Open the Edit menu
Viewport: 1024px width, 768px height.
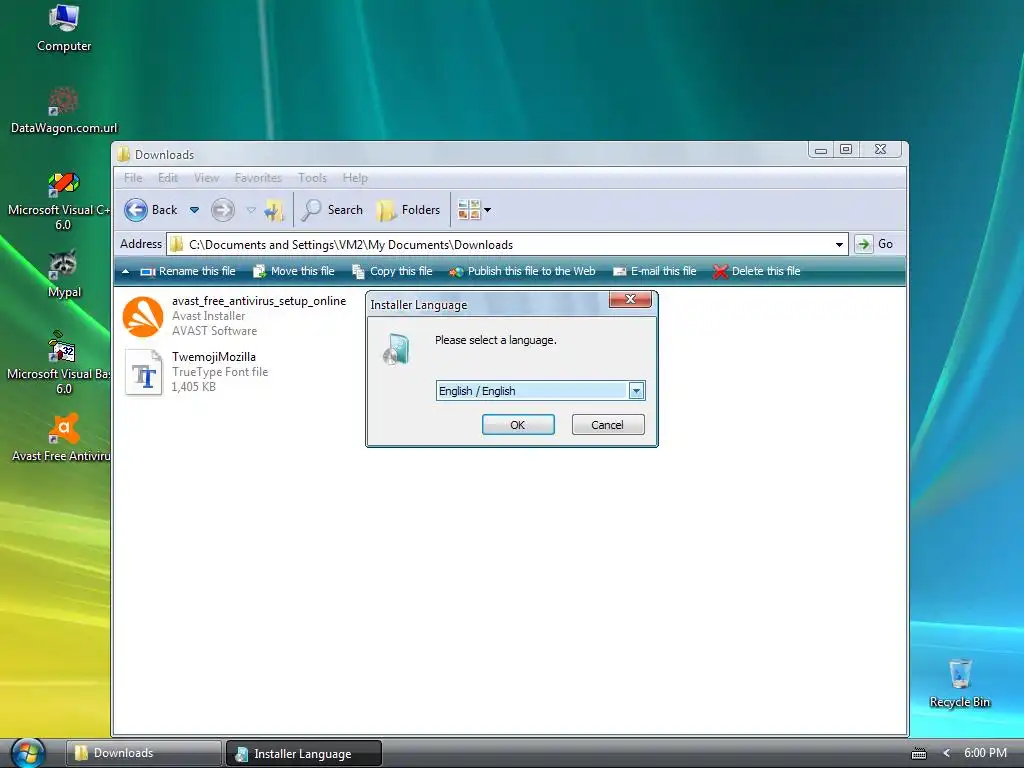click(168, 178)
